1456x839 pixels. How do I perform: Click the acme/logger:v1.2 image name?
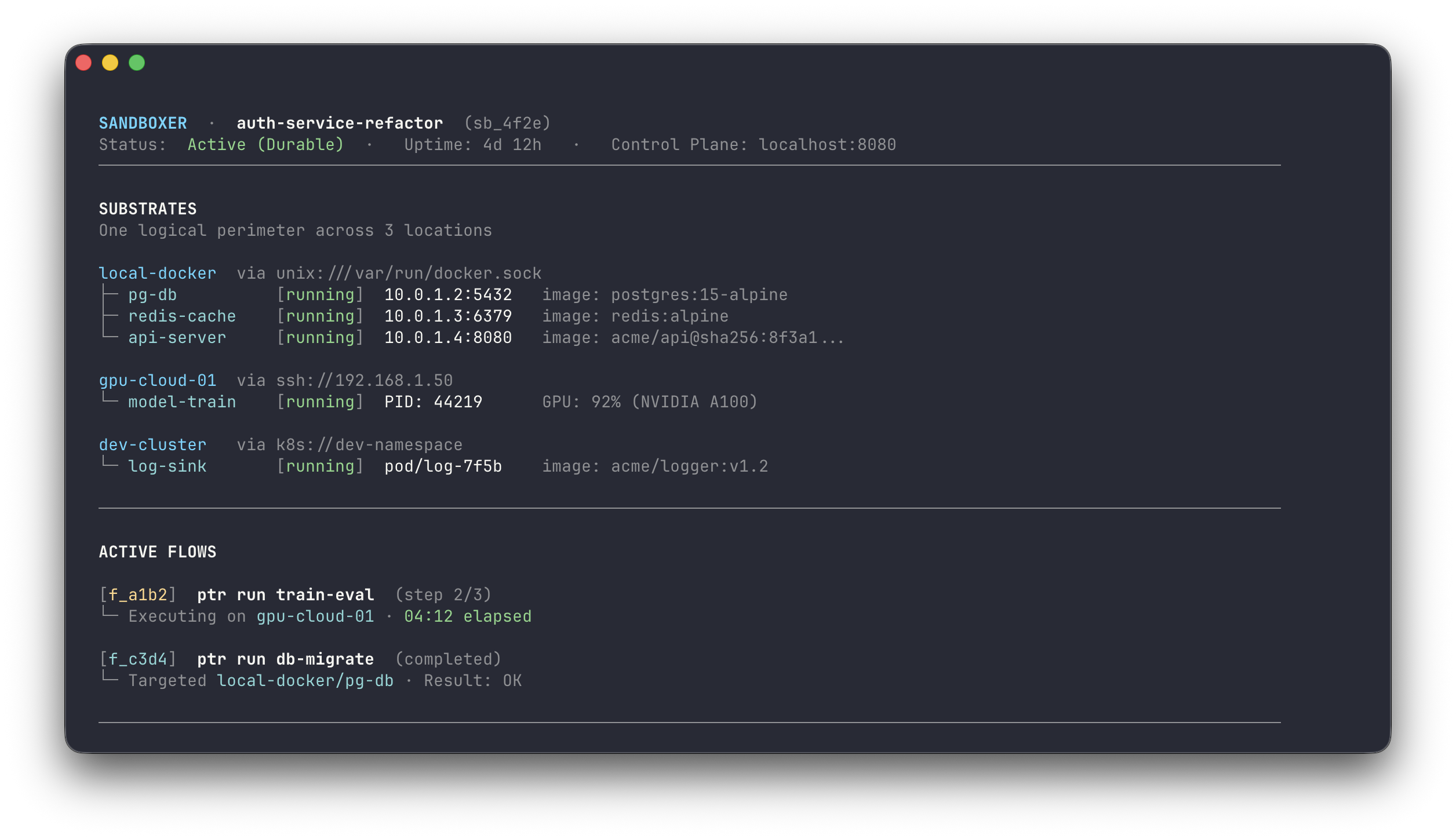689,466
